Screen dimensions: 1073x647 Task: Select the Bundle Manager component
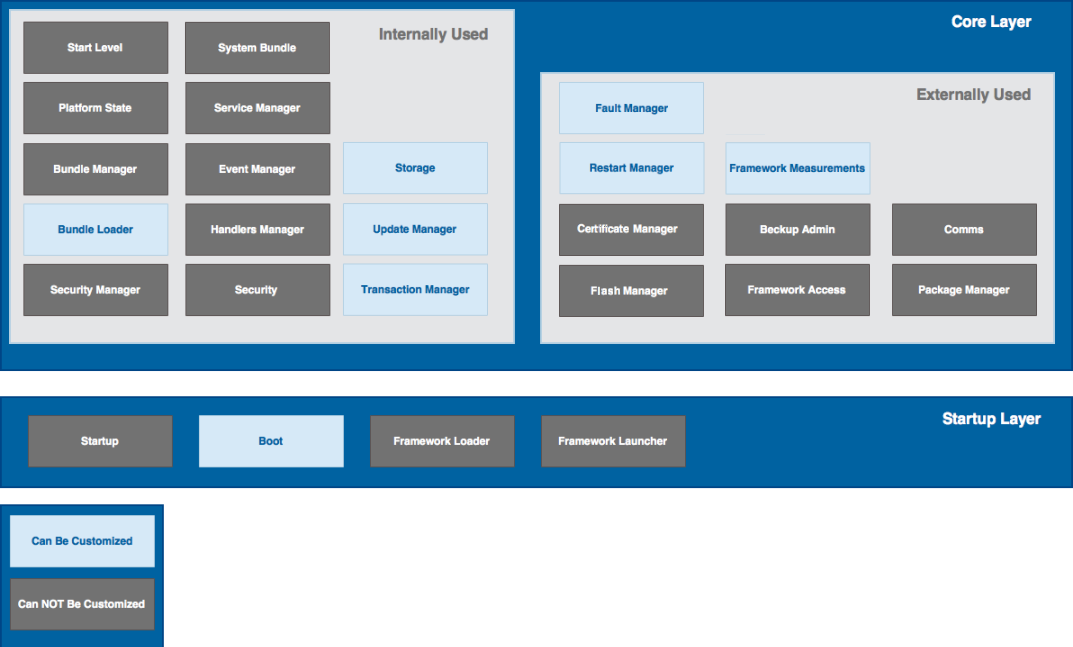point(95,169)
